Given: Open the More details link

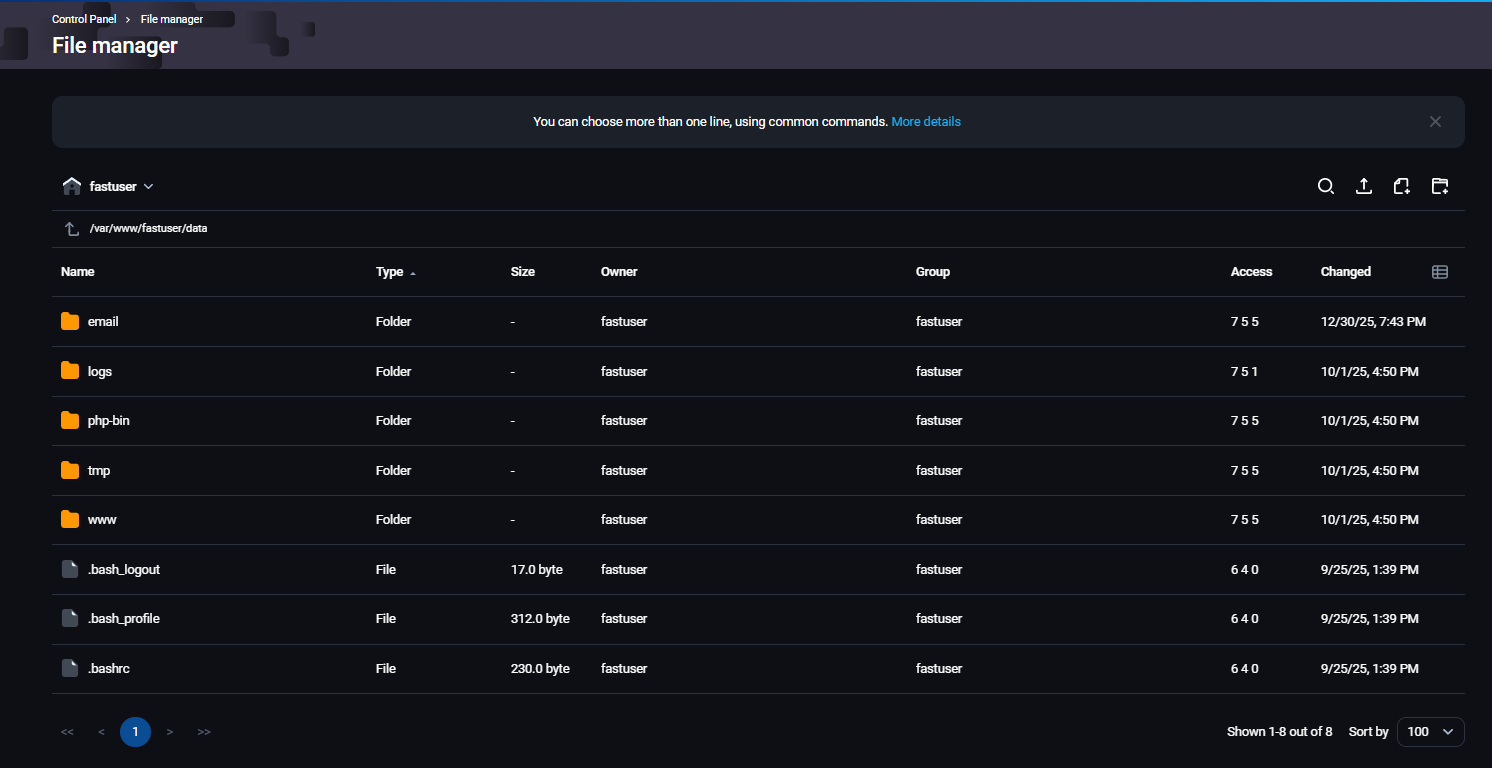Looking at the screenshot, I should [x=926, y=122].
